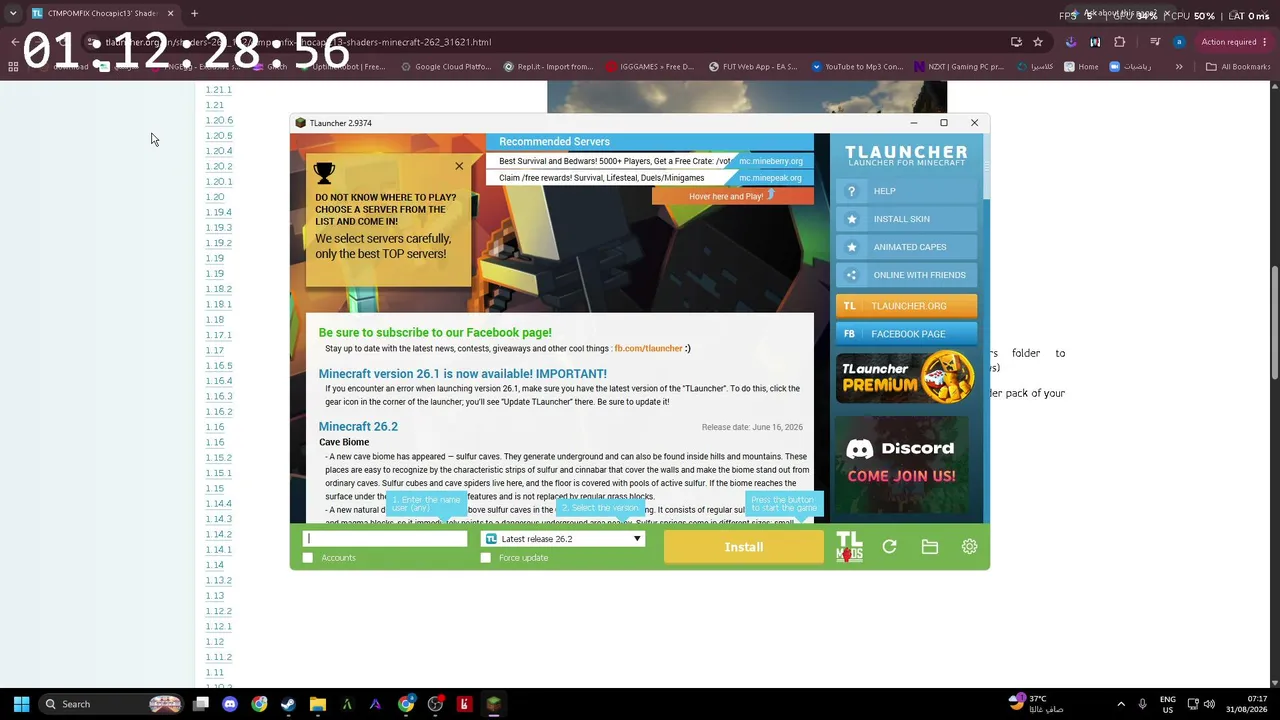The image size is (1280, 720).
Task: Expand the bookmarks overflow chevron
Action: tap(1179, 67)
